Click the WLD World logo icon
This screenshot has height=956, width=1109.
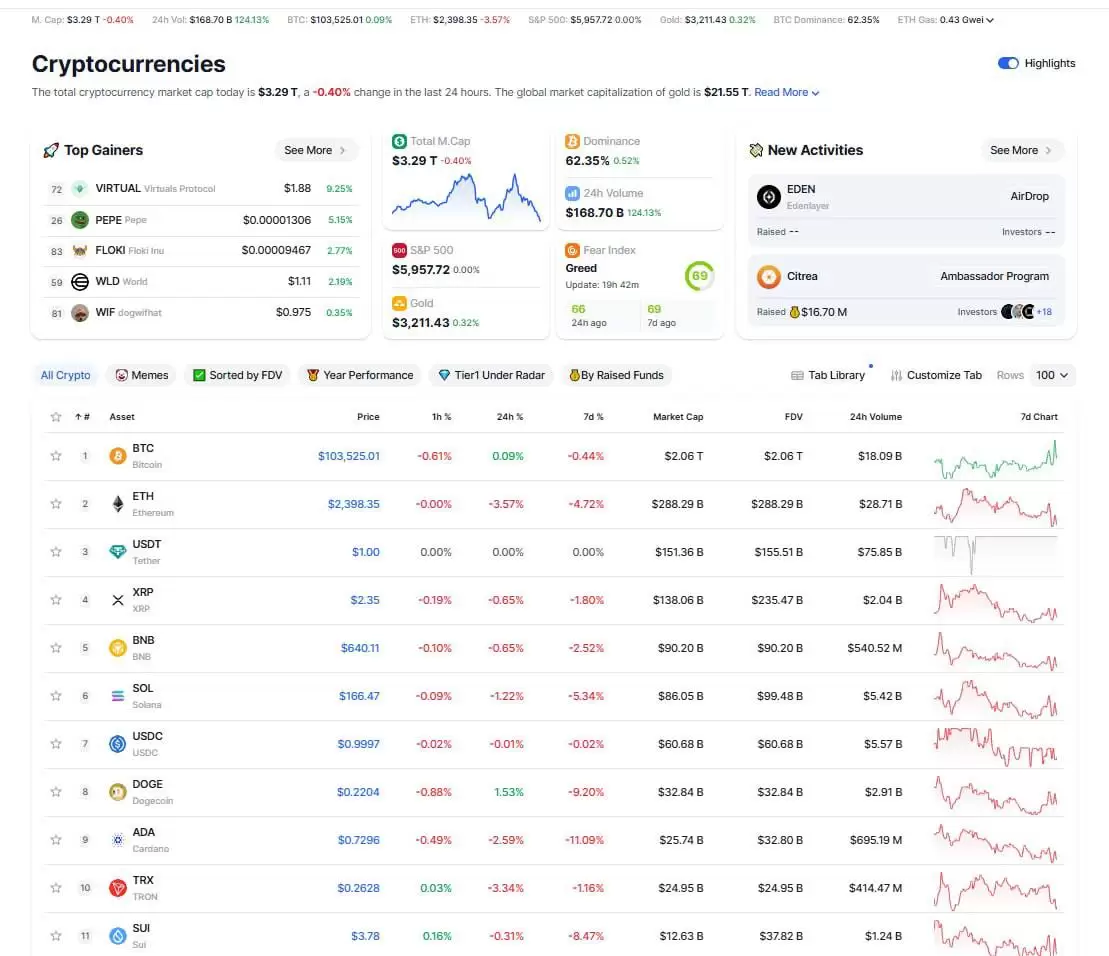coord(80,282)
